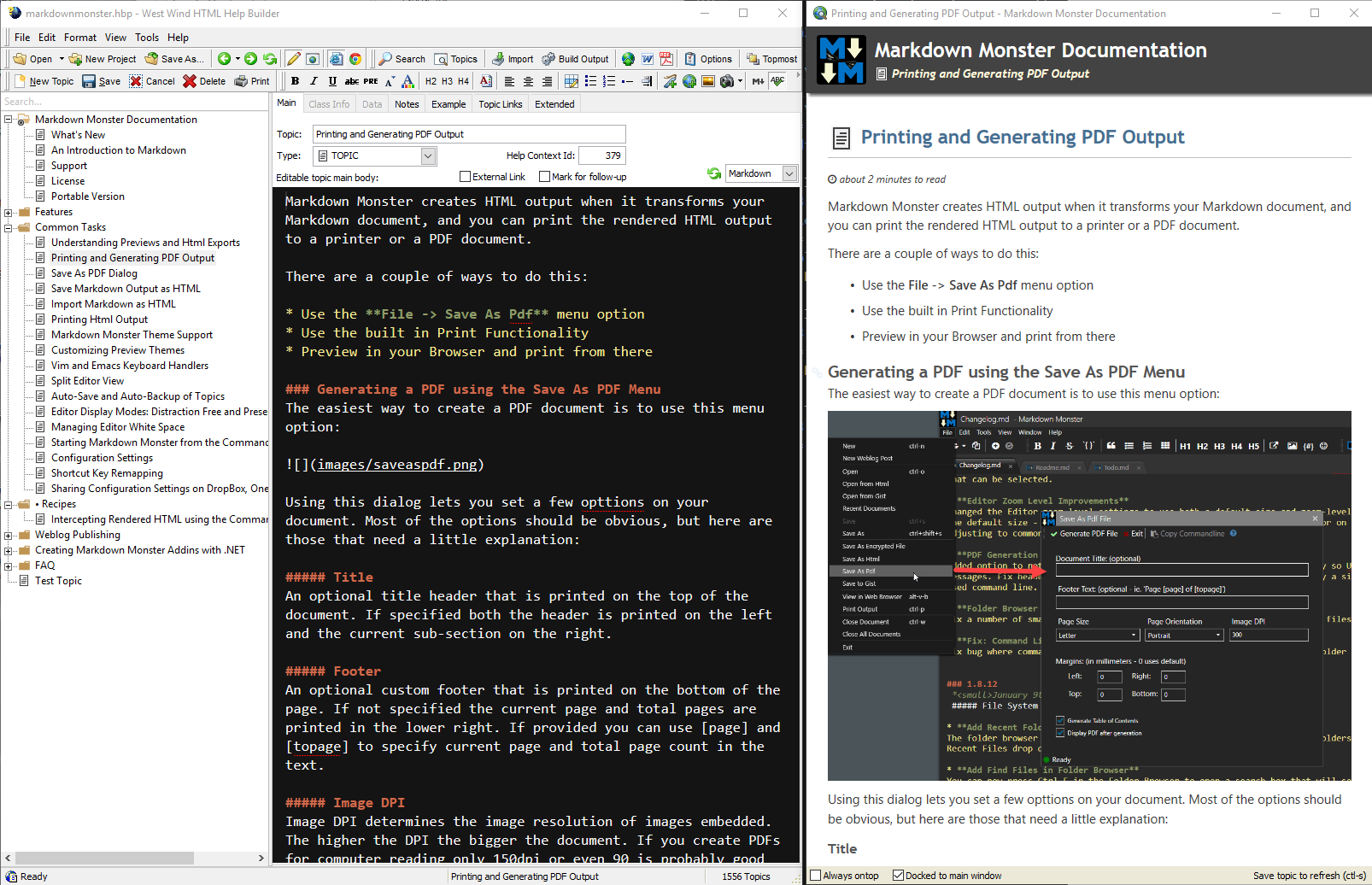Open the camera capture dropdown arrow
Viewport: 1372px width, 885px height.
coord(740,81)
